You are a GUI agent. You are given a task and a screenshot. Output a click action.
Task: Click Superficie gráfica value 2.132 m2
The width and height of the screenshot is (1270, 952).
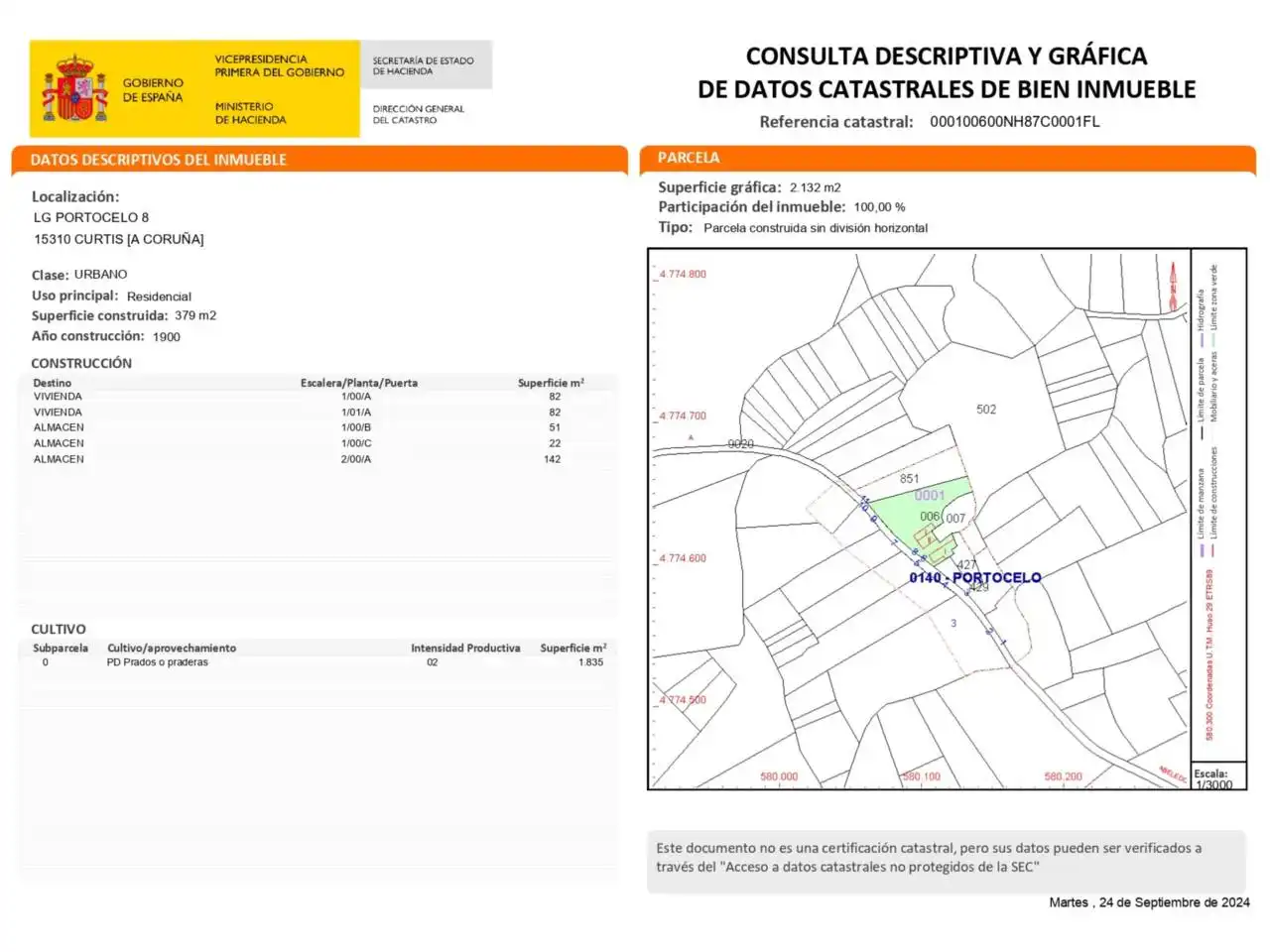pyautogui.click(x=816, y=187)
